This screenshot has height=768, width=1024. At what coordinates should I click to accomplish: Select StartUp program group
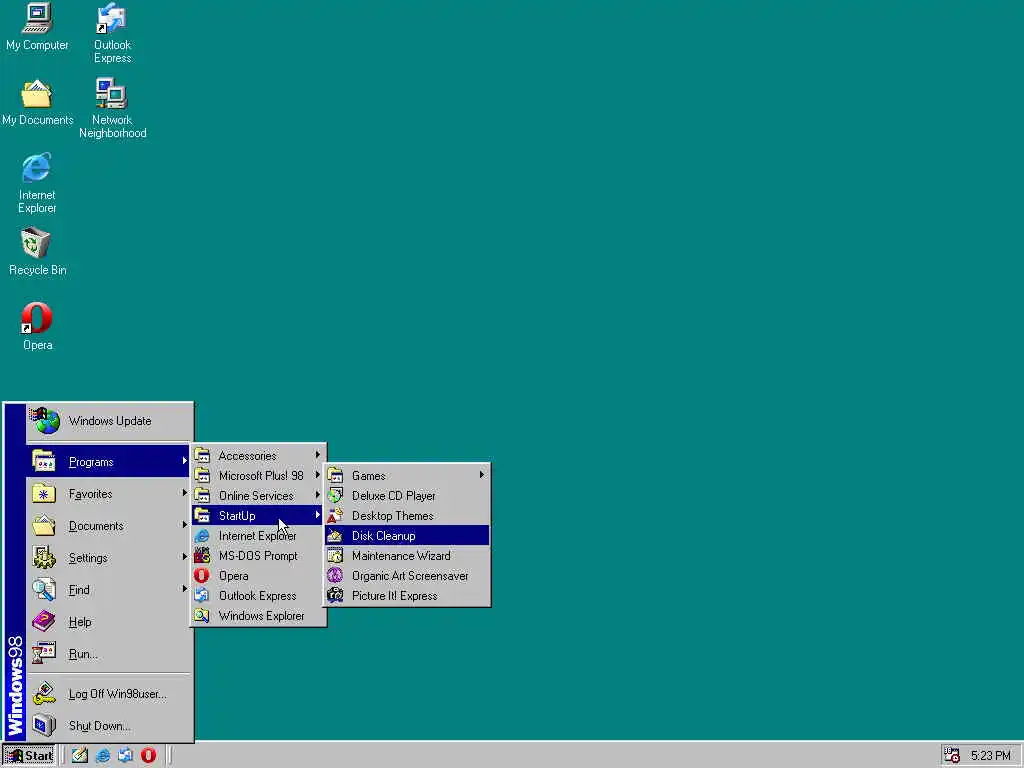259,516
